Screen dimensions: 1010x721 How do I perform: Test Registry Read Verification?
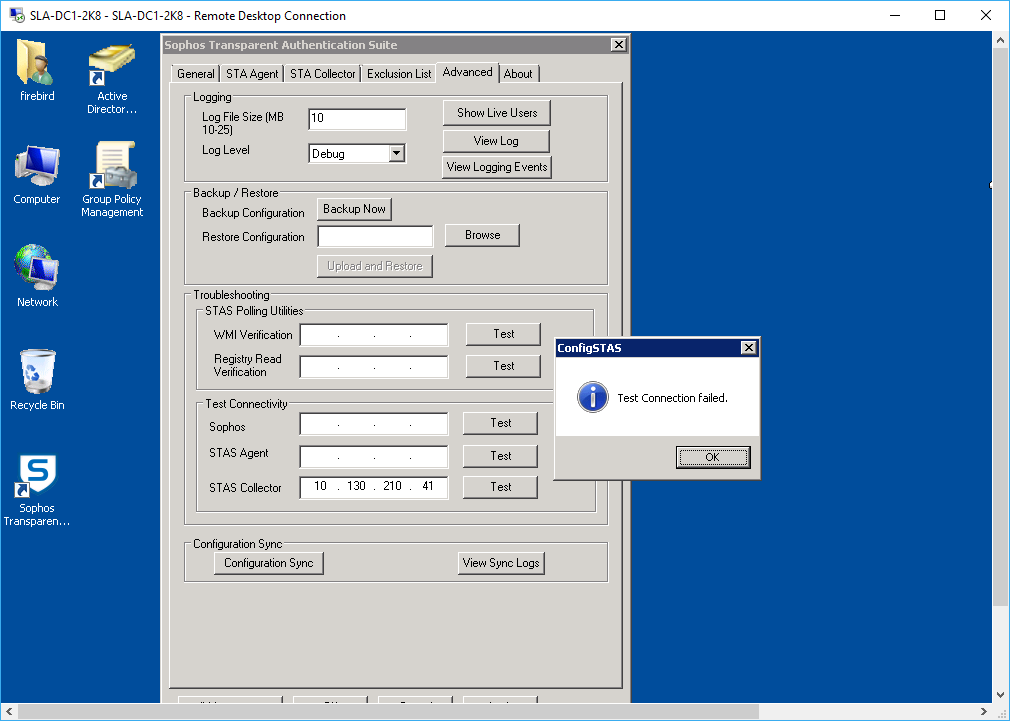pos(504,366)
